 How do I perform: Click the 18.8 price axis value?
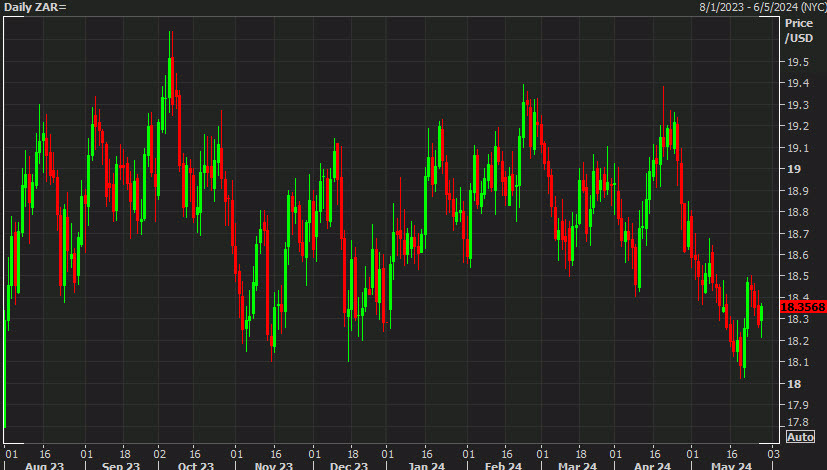pos(798,212)
